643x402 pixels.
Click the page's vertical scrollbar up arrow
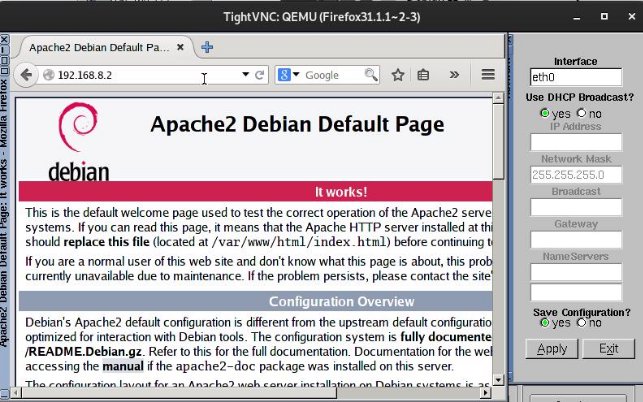pyautogui.click(x=498, y=98)
